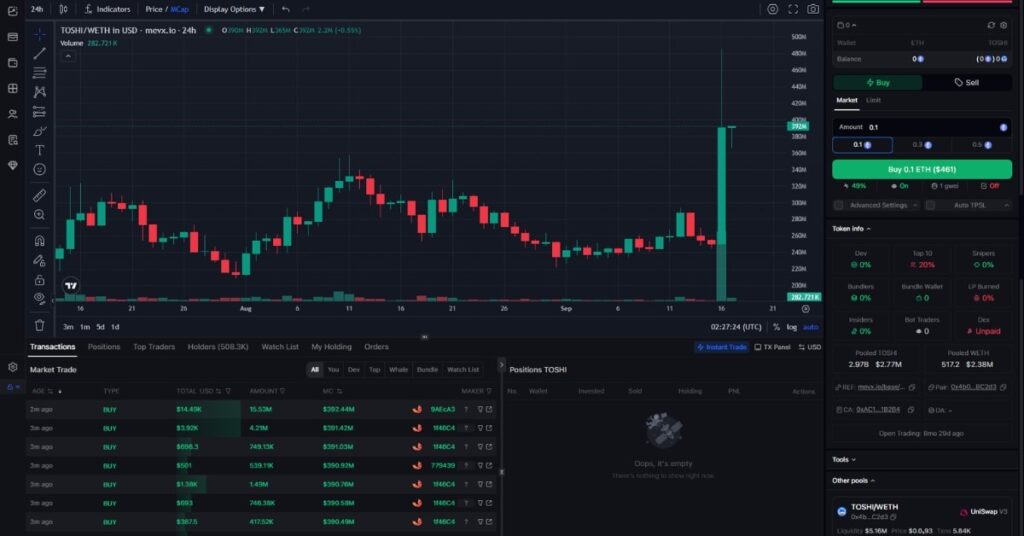The height and width of the screenshot is (536, 1024).
Task: Select the Text annotation tool
Action: pos(39,150)
